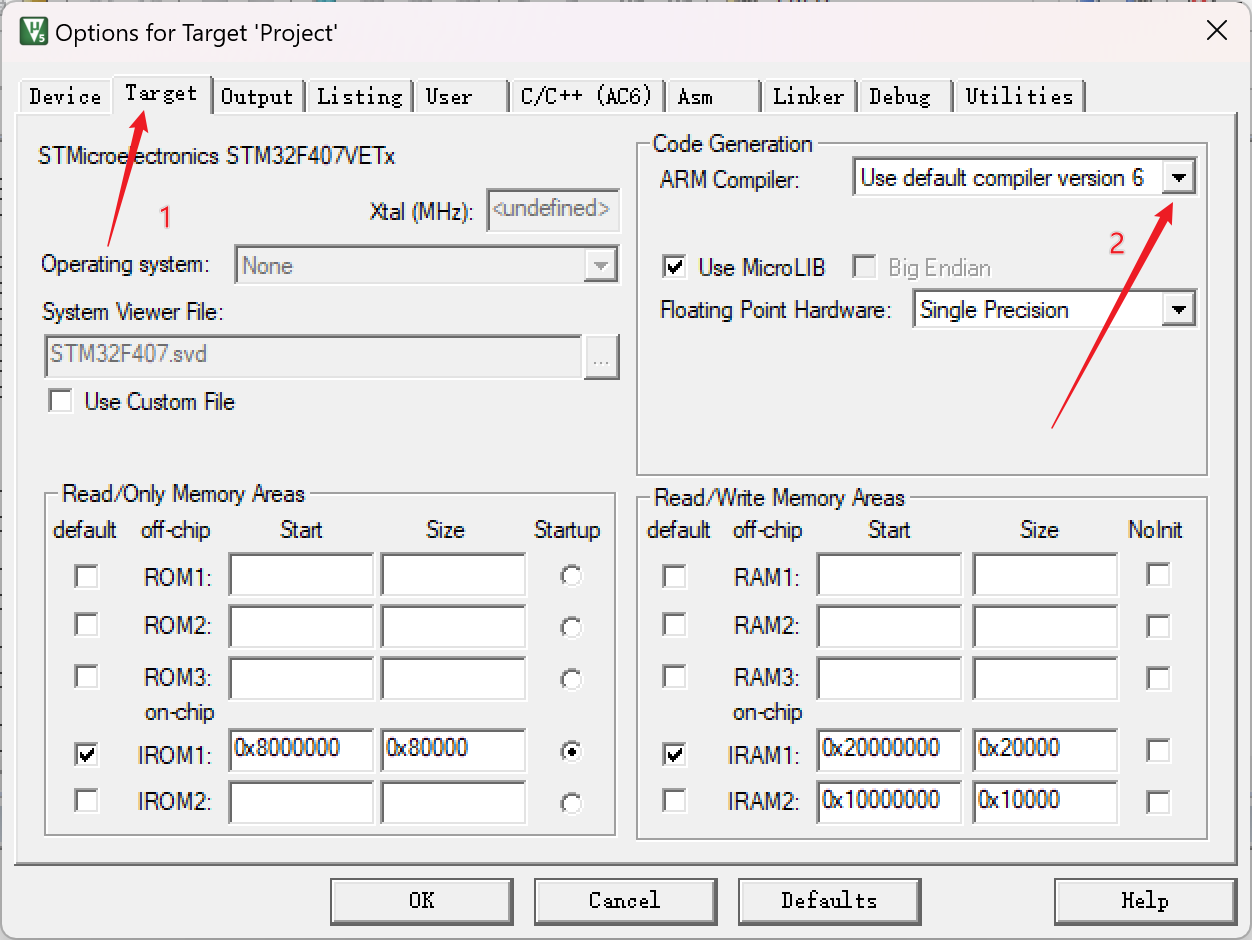This screenshot has height=940, width=1252.
Task: Edit the IRAM1 Start address 0x20000000
Action: [x=889, y=751]
